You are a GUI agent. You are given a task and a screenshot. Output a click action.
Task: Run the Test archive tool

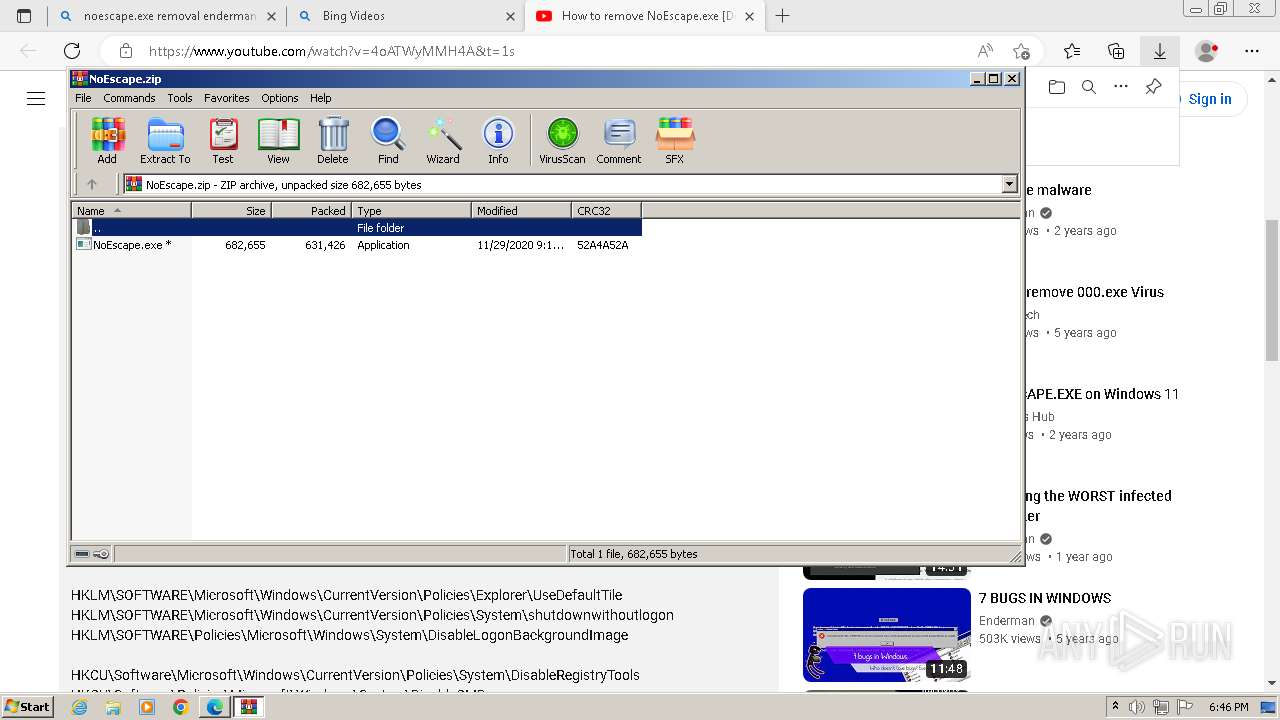pyautogui.click(x=223, y=140)
